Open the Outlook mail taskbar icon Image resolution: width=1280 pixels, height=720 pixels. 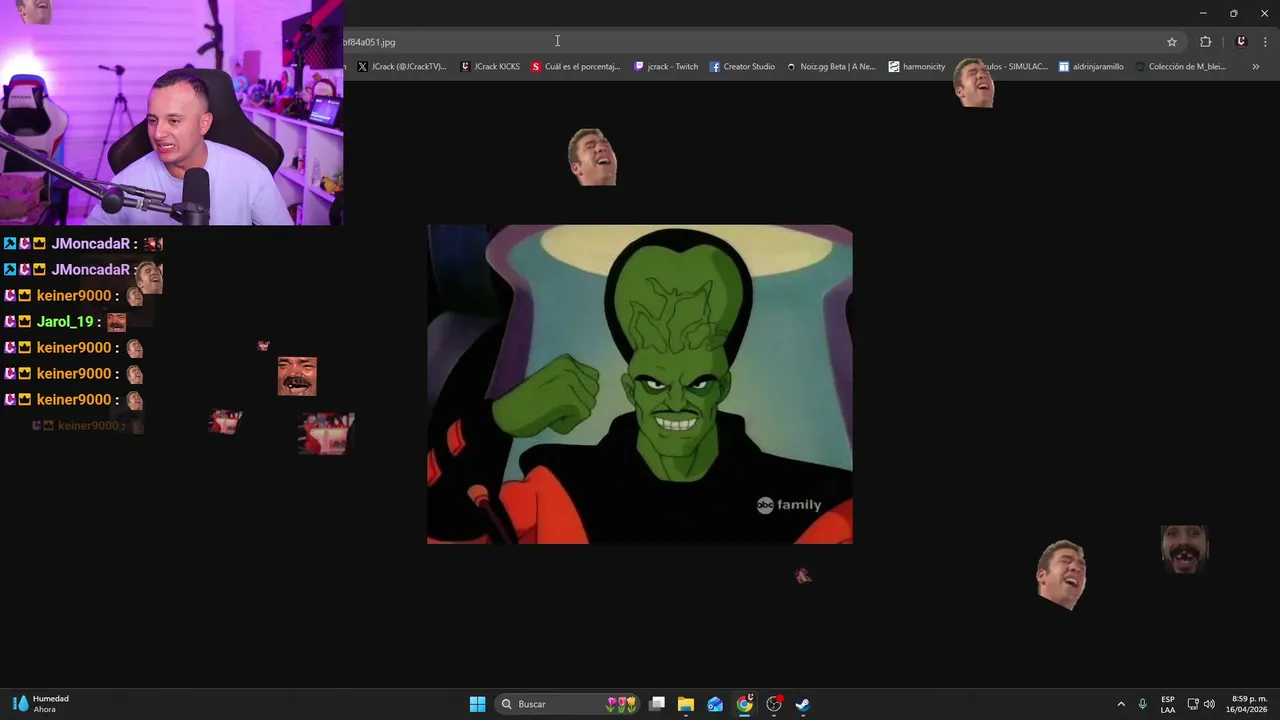715,704
